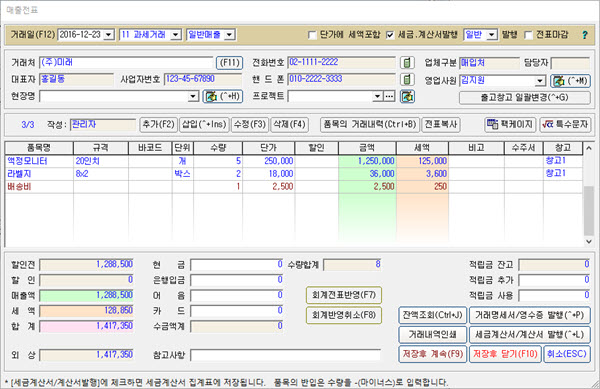The height and width of the screenshot is (389, 600).
Task: Select the 품목명 column header
Action: pyautogui.click(x=39, y=148)
